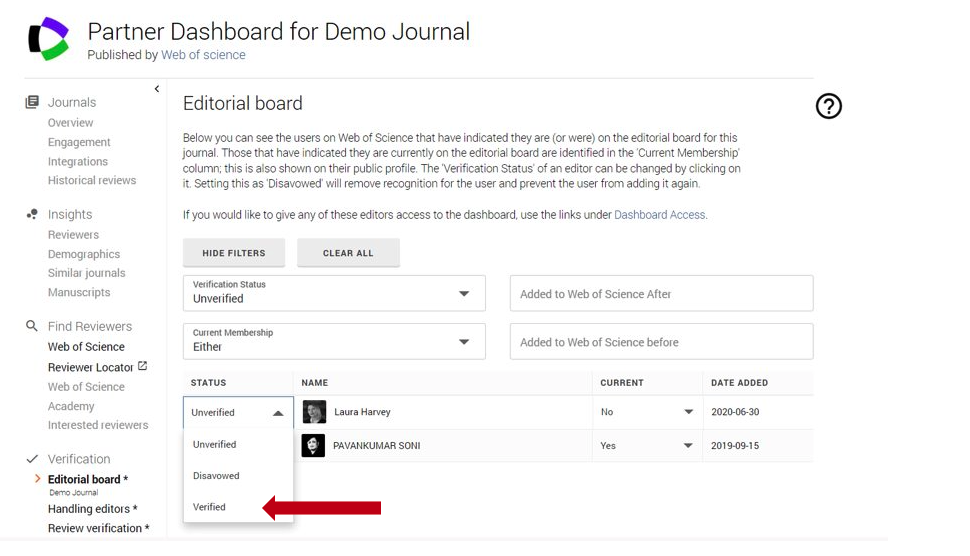
Task: Focus the Added to Web of Science After field
Action: [x=661, y=293]
